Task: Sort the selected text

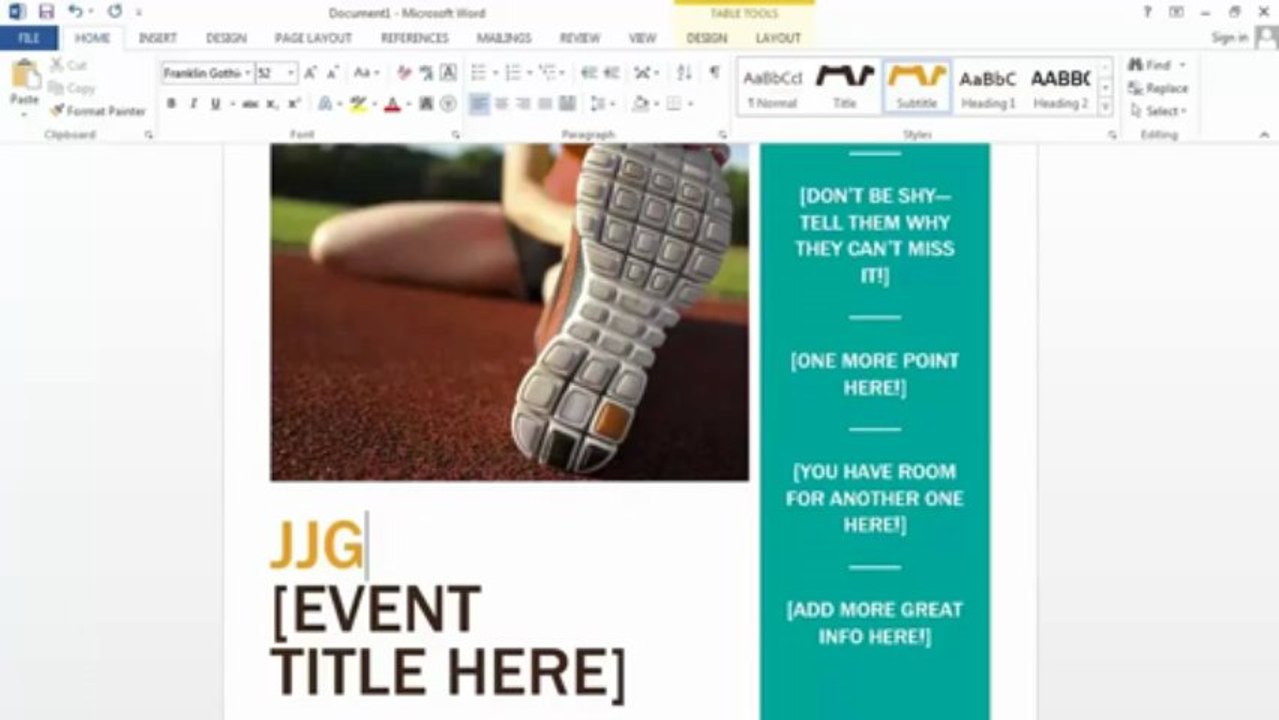Action: pos(684,73)
